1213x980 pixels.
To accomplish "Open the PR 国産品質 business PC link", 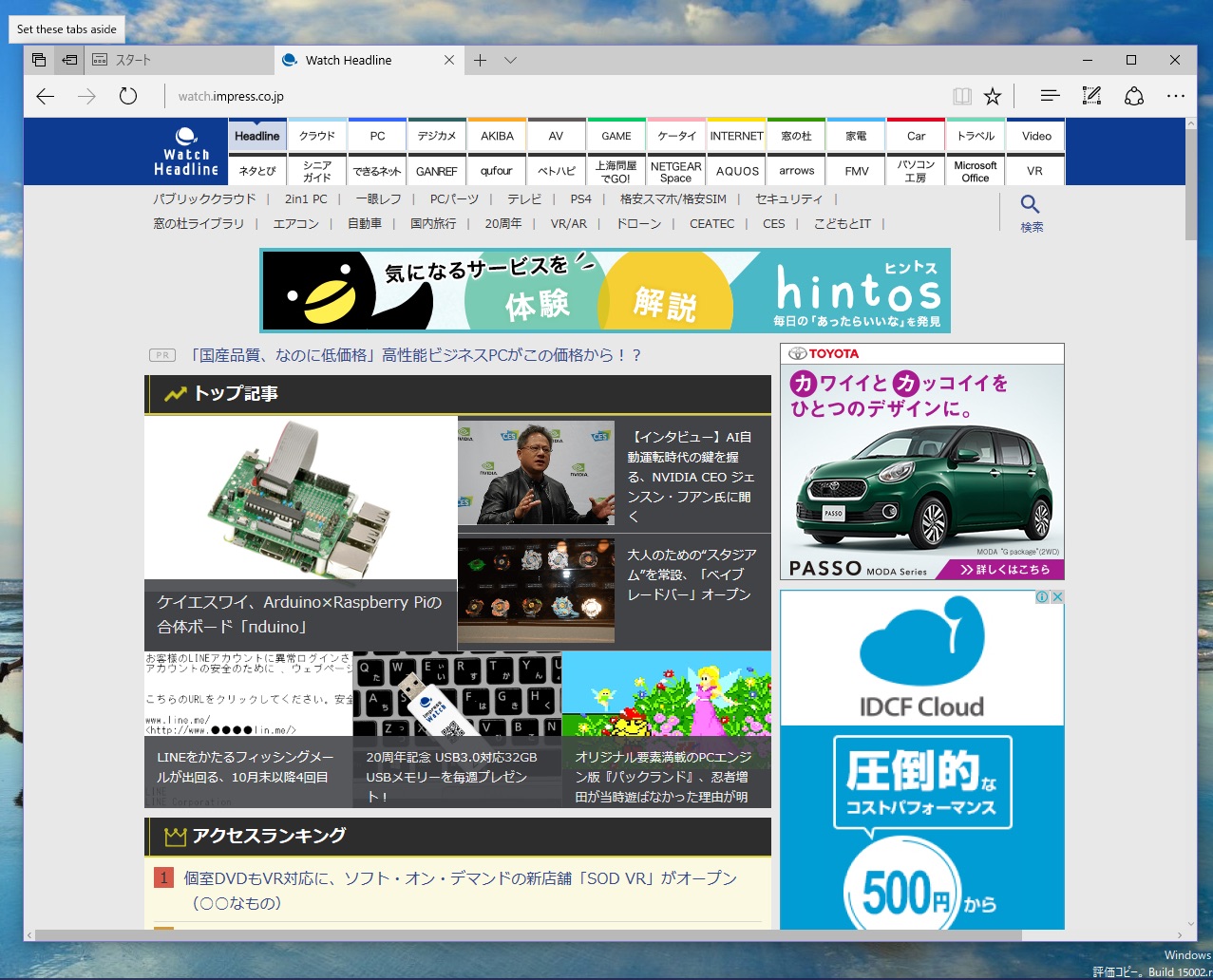I will click(415, 354).
